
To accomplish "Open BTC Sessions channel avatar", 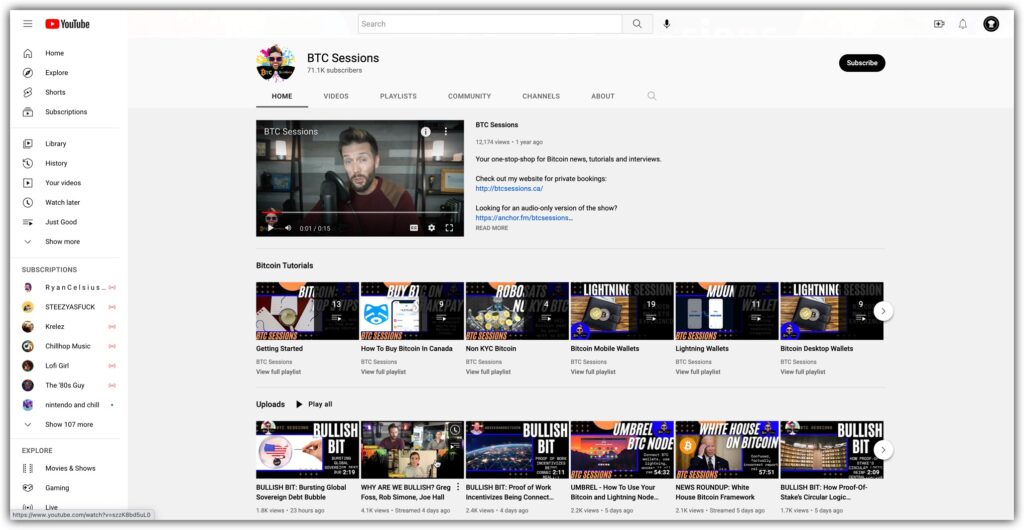I will tap(276, 63).
